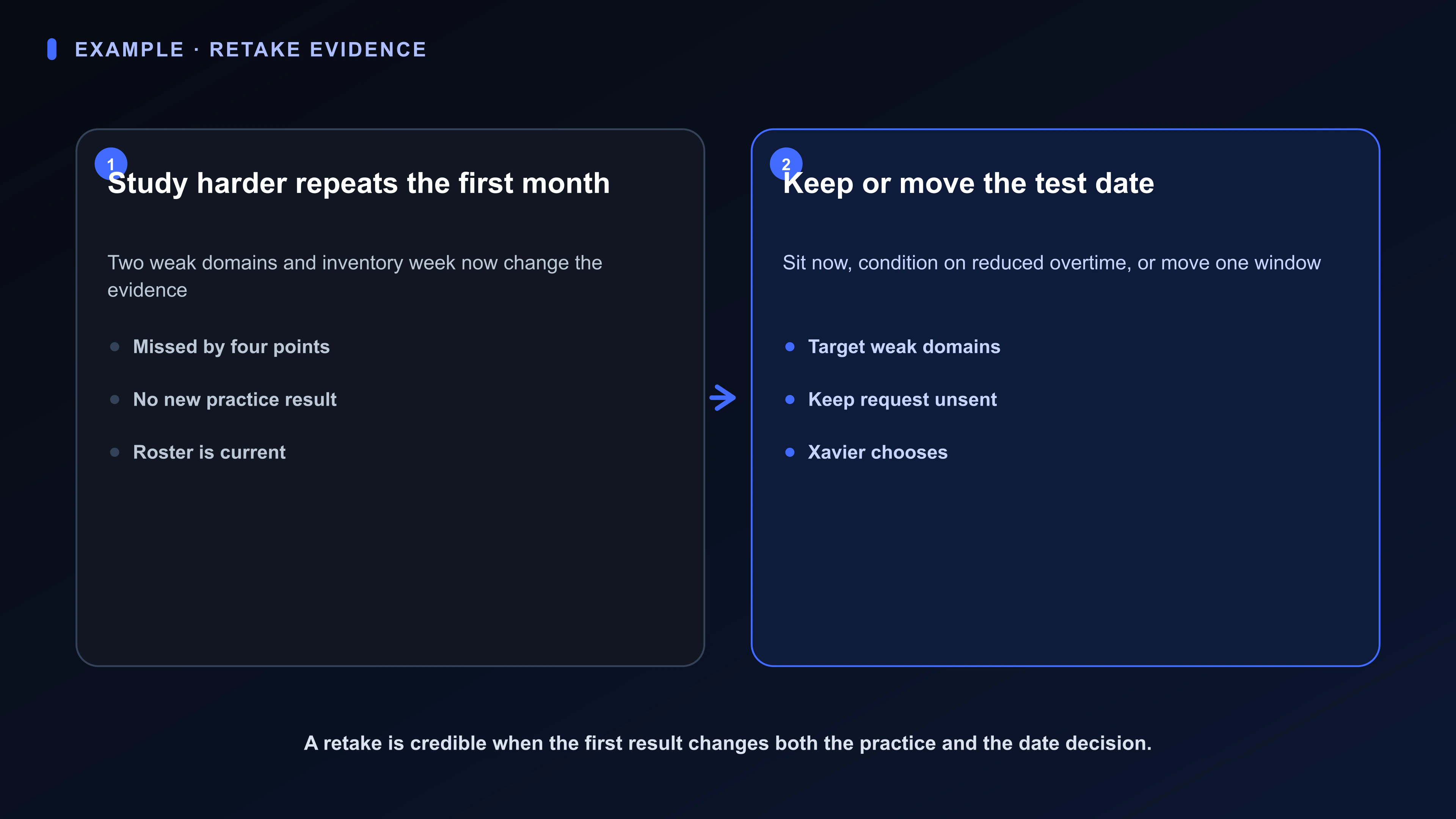The width and height of the screenshot is (1456, 819).
Task: Select the Xavier chooses list item
Action: click(878, 452)
